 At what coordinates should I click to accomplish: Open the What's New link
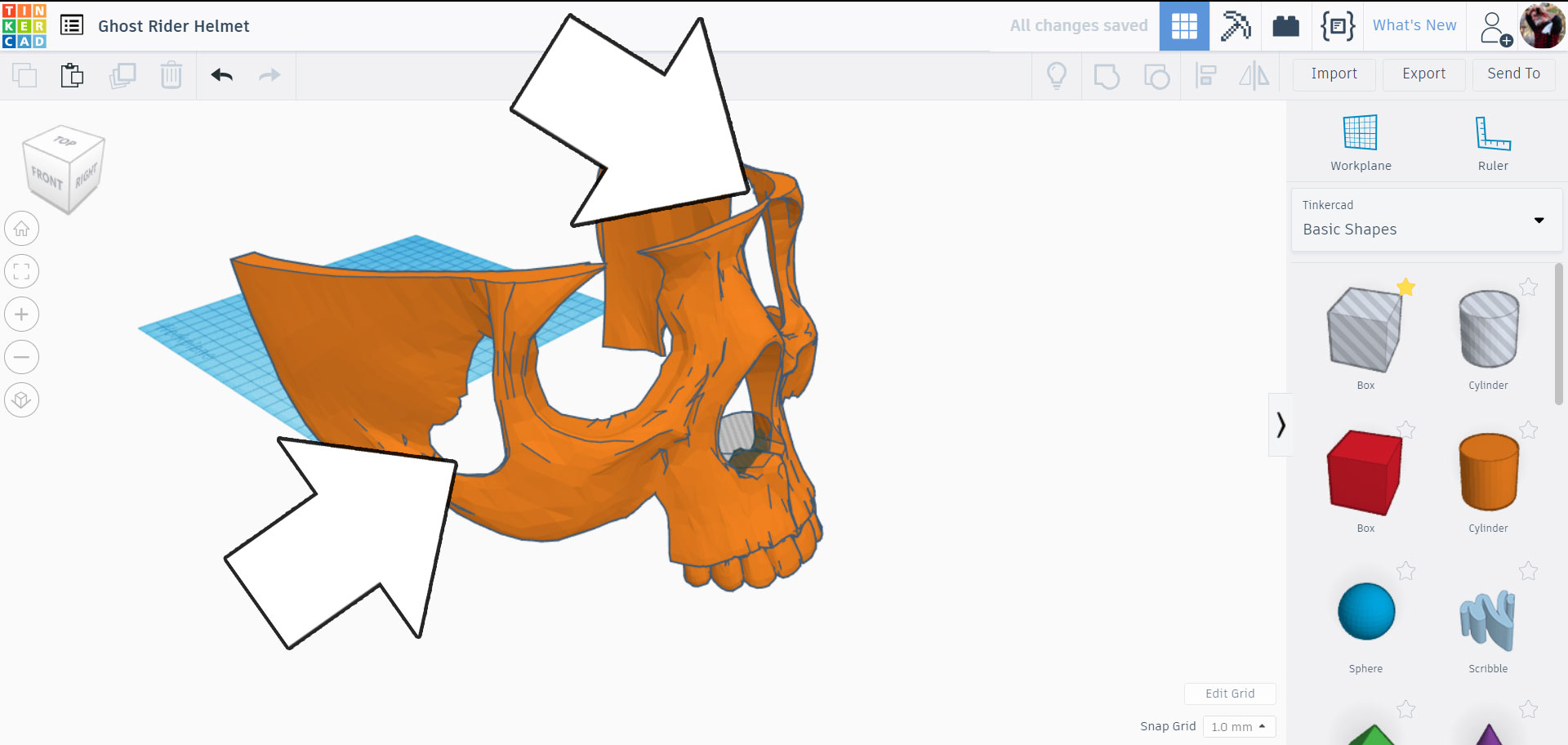[1414, 25]
